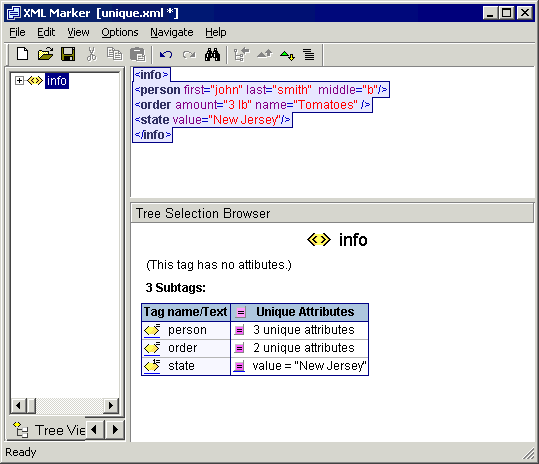This screenshot has height=464, width=539.
Task: Save the file using the floppy disk icon
Action: tap(68, 54)
